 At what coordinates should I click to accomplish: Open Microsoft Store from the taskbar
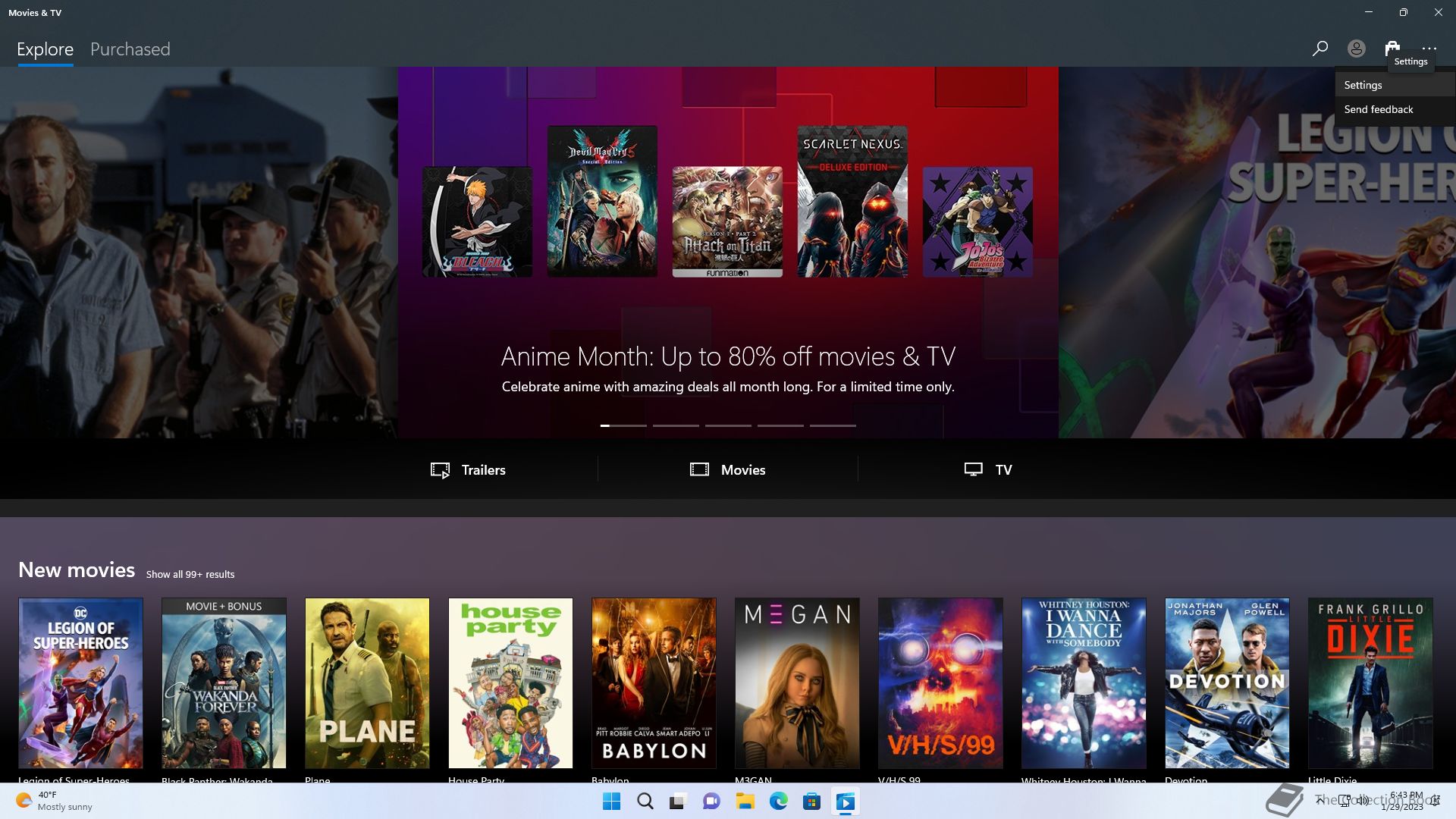coord(811,802)
